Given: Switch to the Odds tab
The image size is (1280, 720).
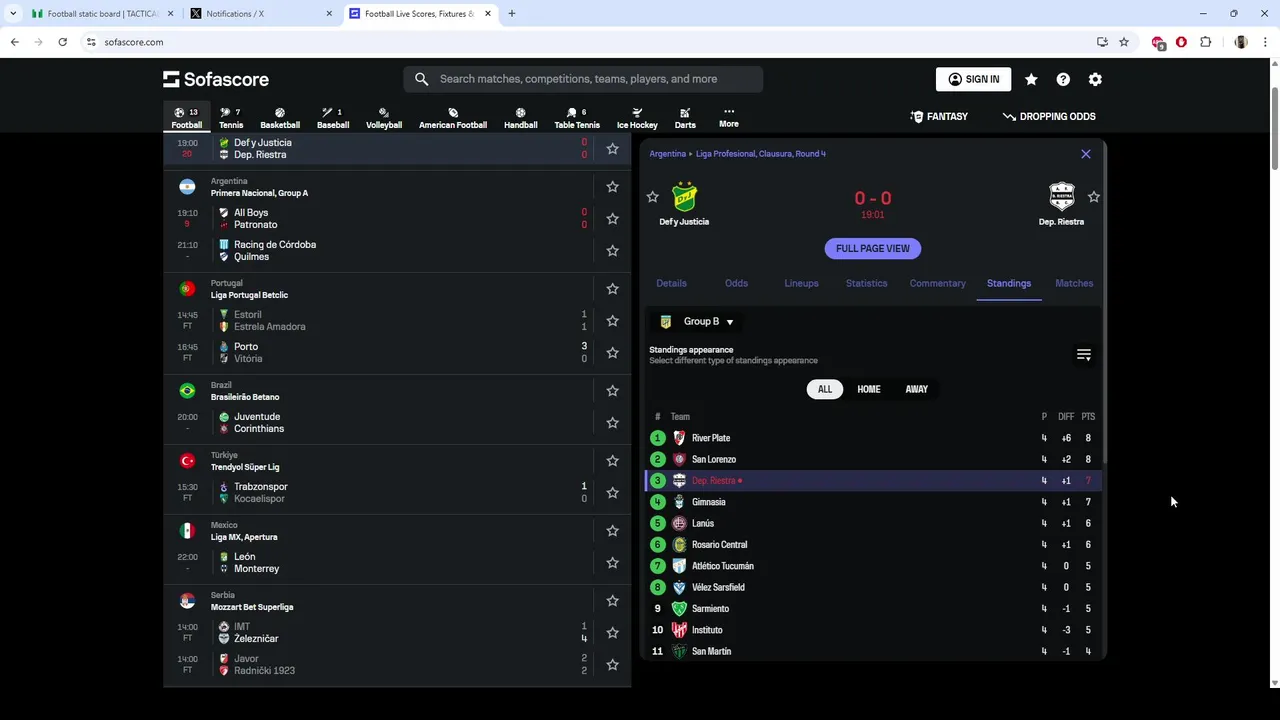Looking at the screenshot, I should coord(736,283).
